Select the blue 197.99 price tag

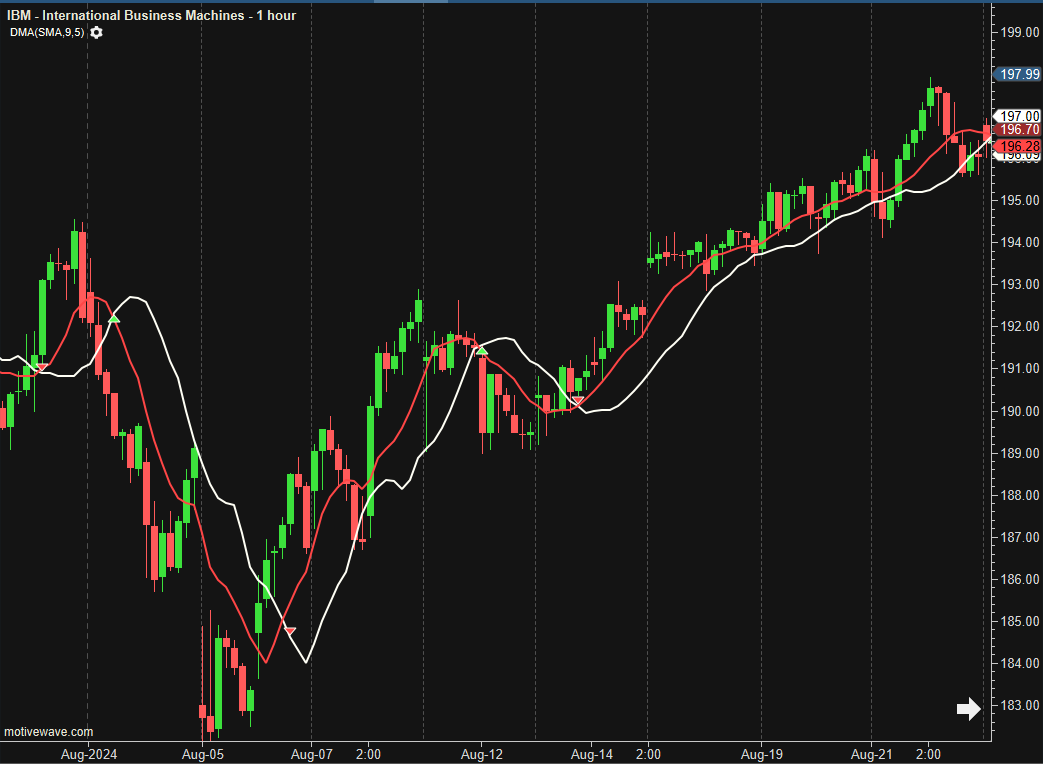[x=1019, y=74]
